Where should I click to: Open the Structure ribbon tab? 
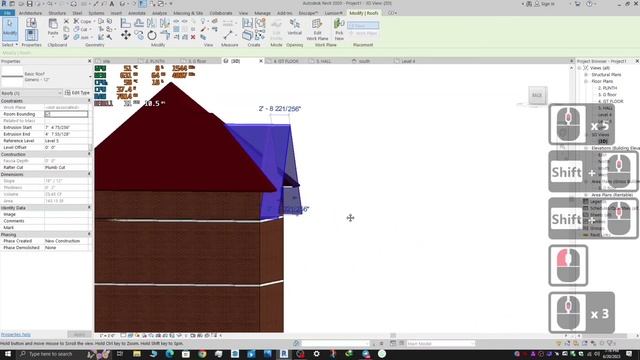pos(57,13)
